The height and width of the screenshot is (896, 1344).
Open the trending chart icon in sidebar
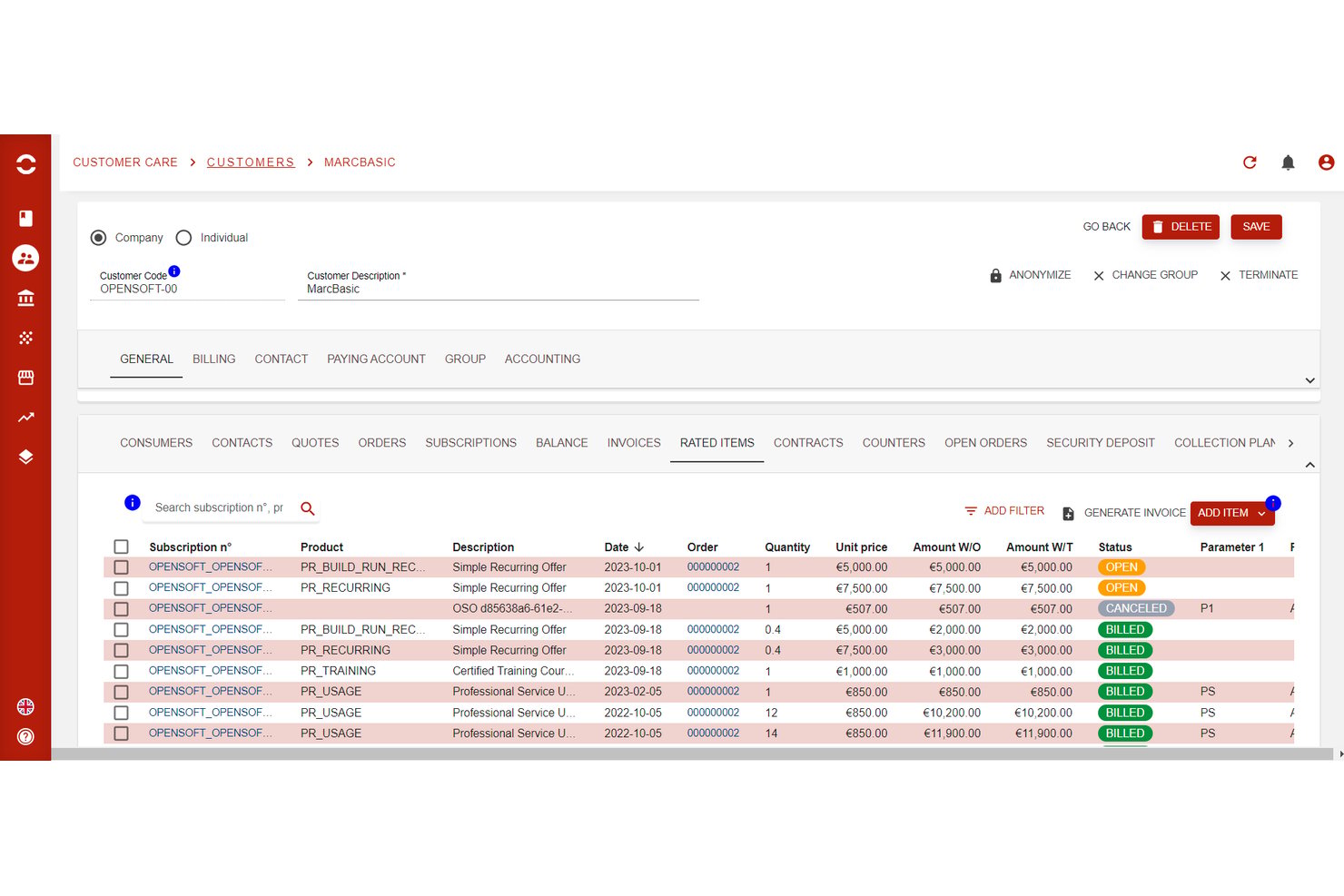click(25, 417)
